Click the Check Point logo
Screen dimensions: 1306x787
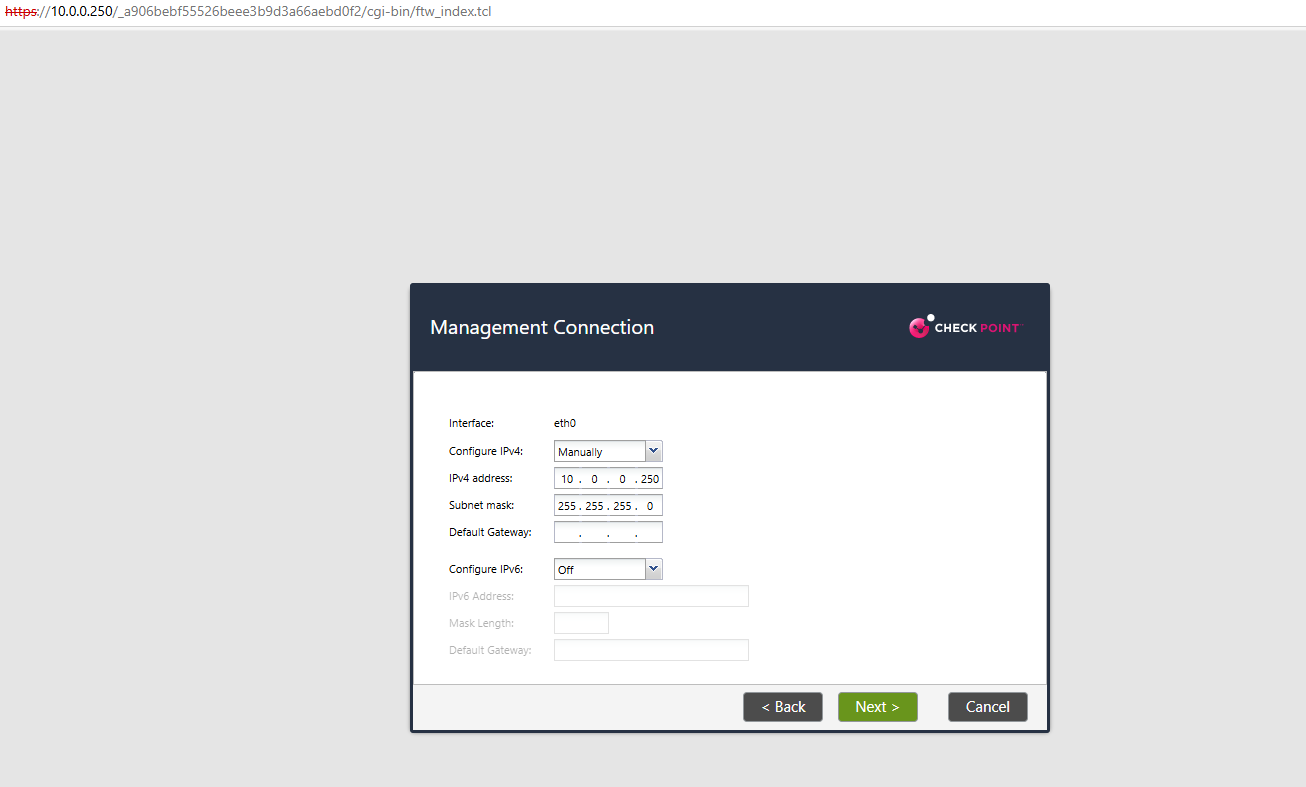coord(966,327)
